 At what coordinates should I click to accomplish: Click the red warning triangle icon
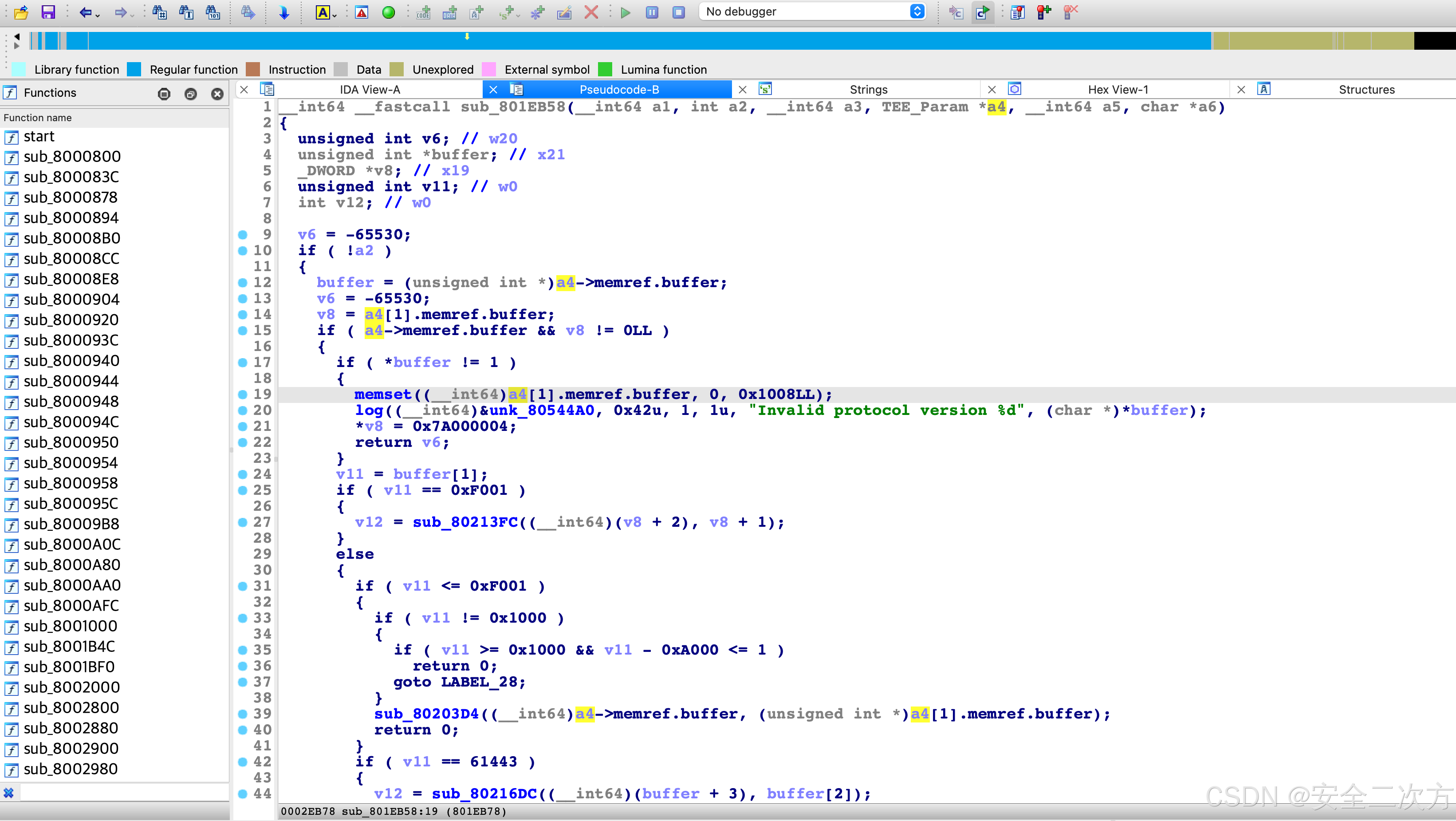point(362,12)
